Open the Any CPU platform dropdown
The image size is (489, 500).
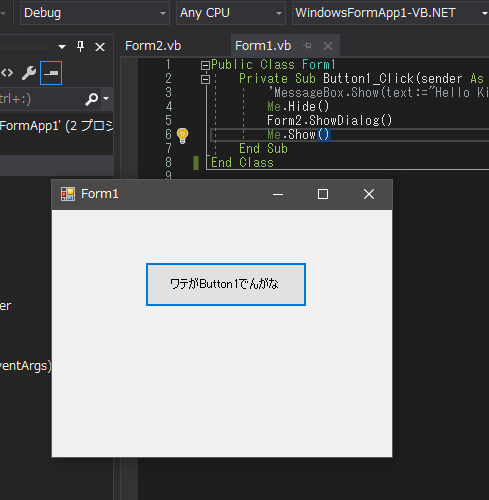coord(231,13)
